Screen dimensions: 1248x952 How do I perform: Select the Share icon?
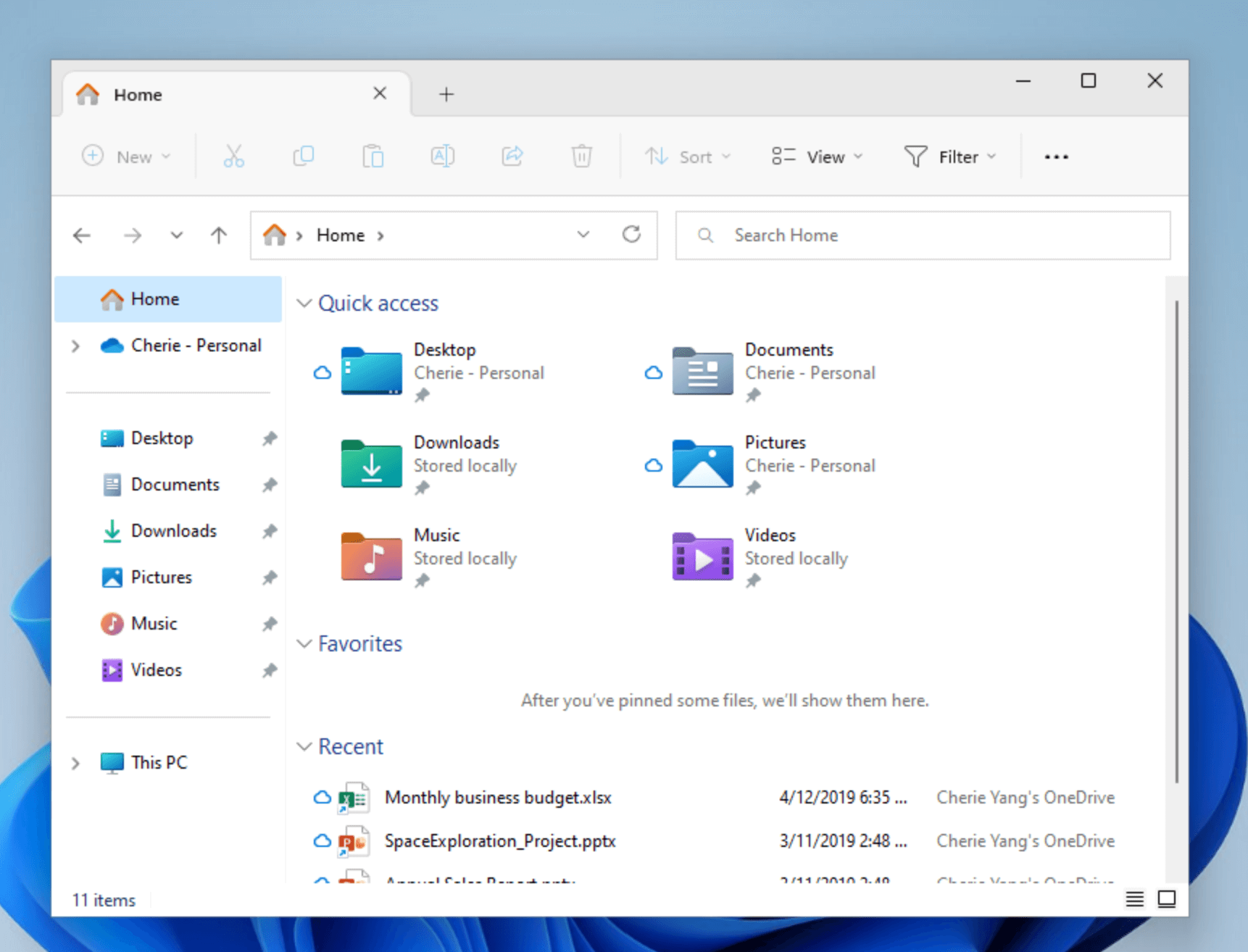coord(512,156)
